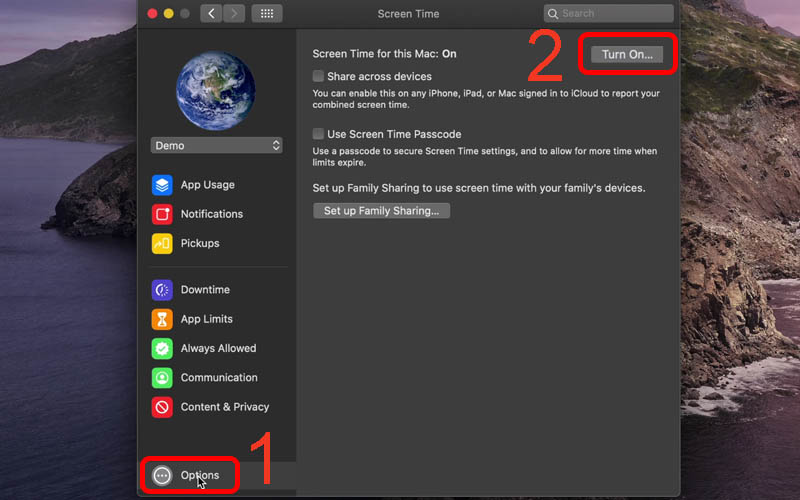Click the Options ellipsis icon
Image resolution: width=800 pixels, height=500 pixels.
click(162, 476)
